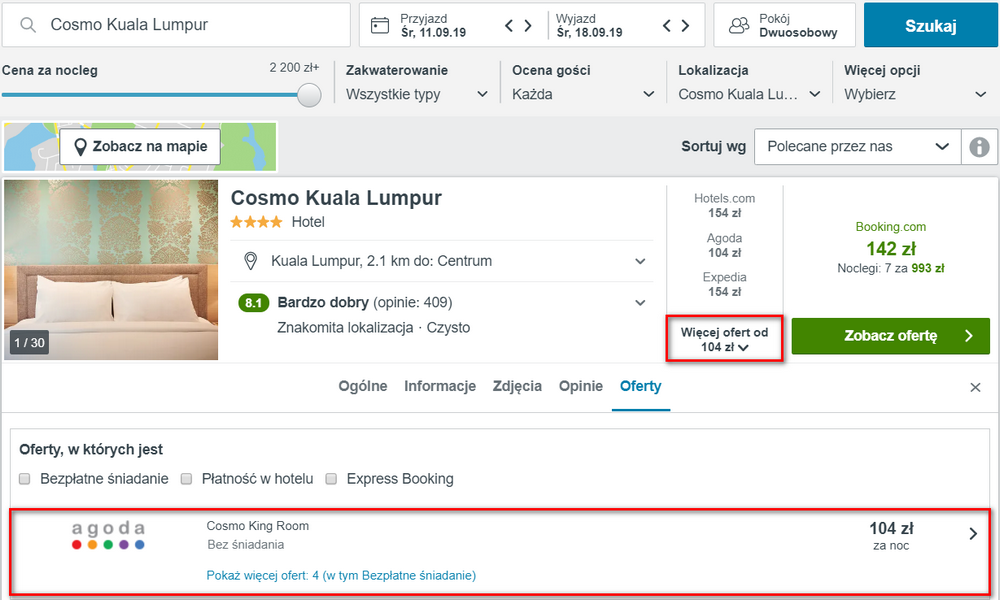The image size is (1000, 600).
Task: Click the Pokój guests icon
Action: [739, 26]
